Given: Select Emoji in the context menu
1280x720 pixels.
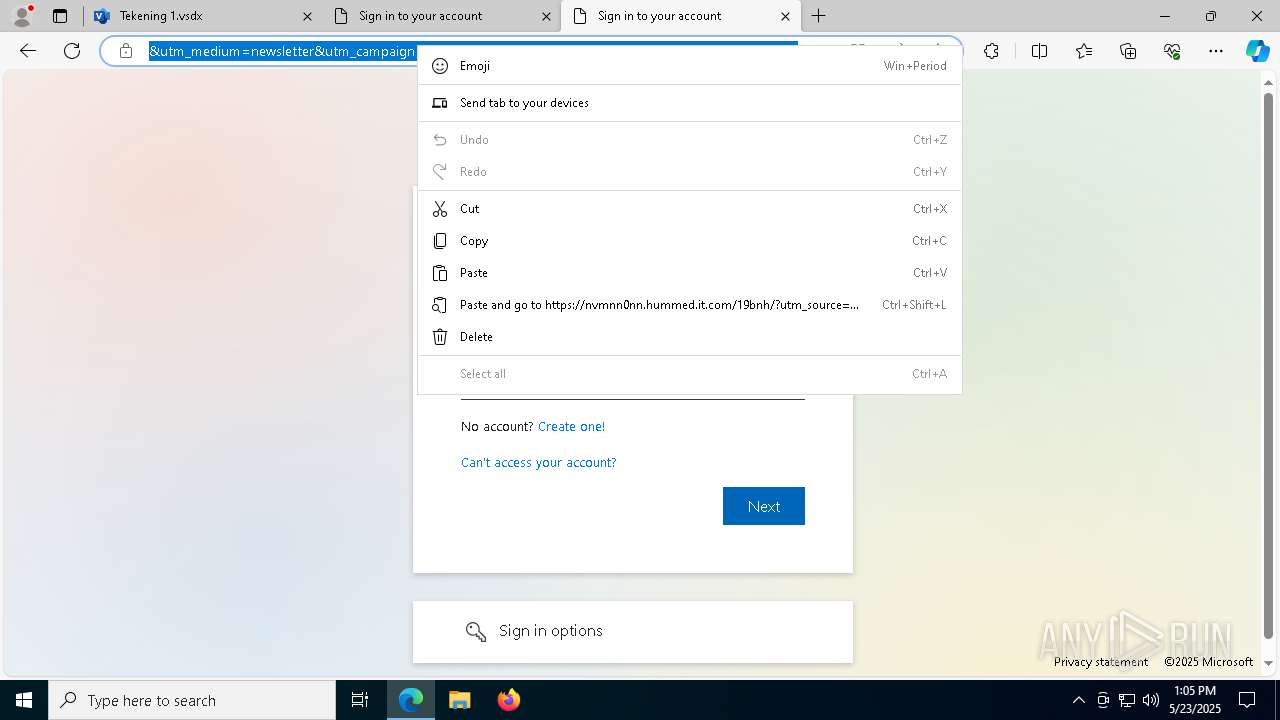Looking at the screenshot, I should (689, 66).
